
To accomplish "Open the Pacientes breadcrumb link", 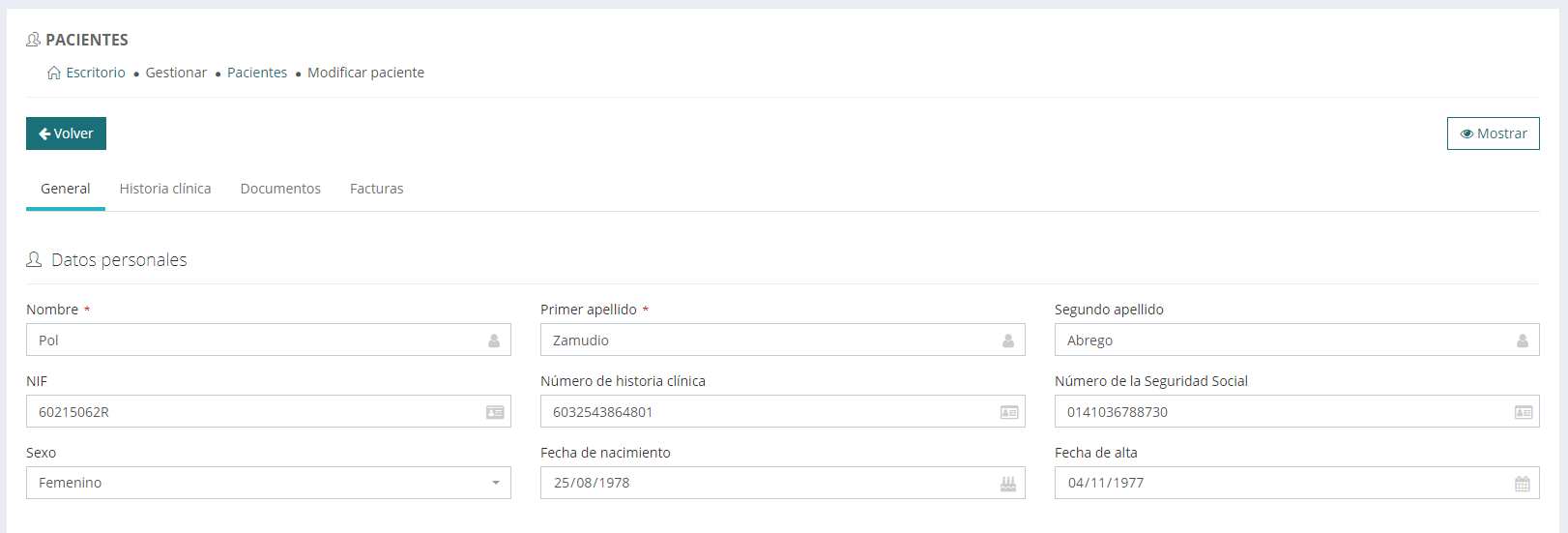I will point(257,73).
